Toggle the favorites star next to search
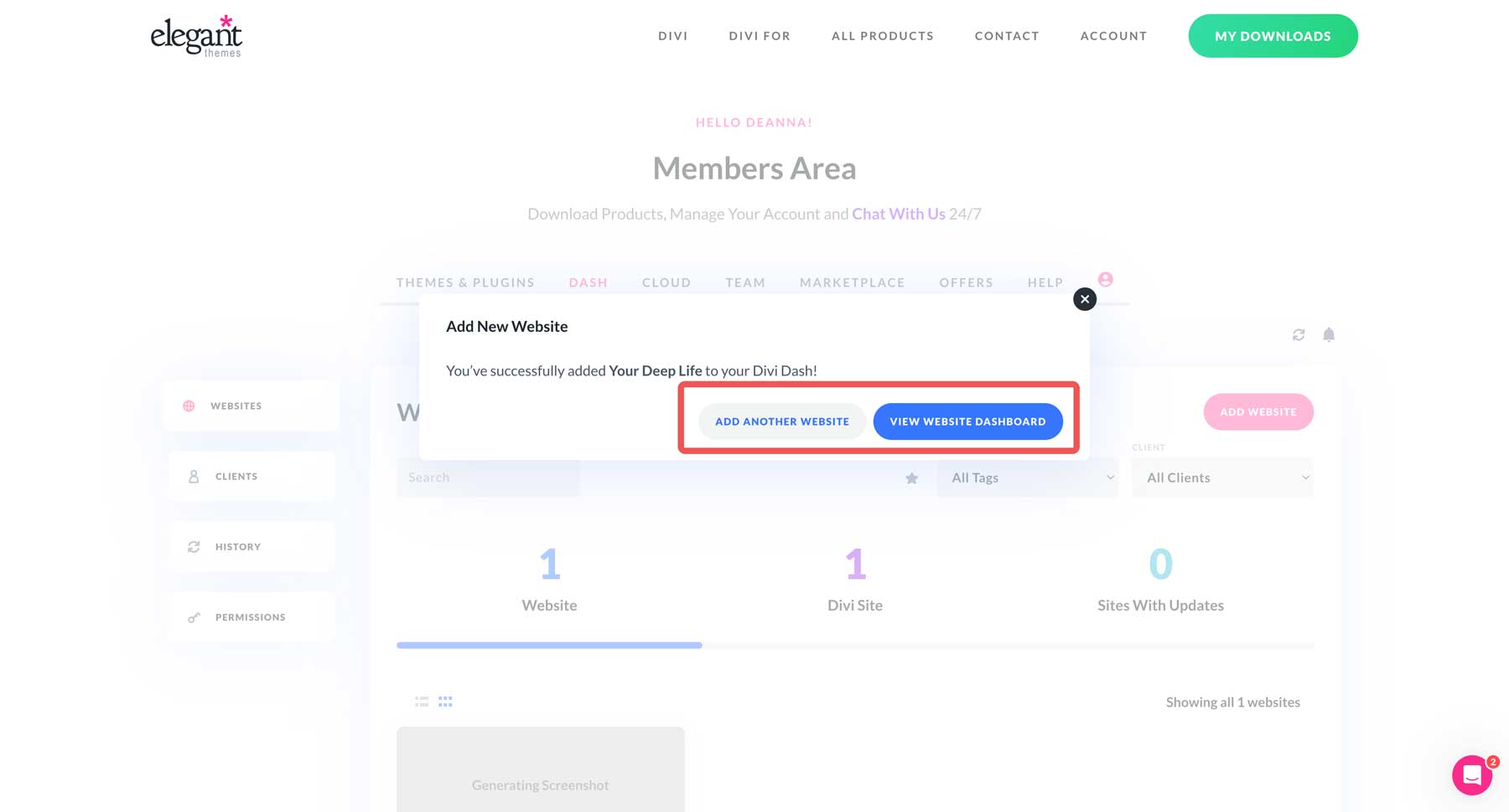1509x812 pixels. click(x=911, y=478)
